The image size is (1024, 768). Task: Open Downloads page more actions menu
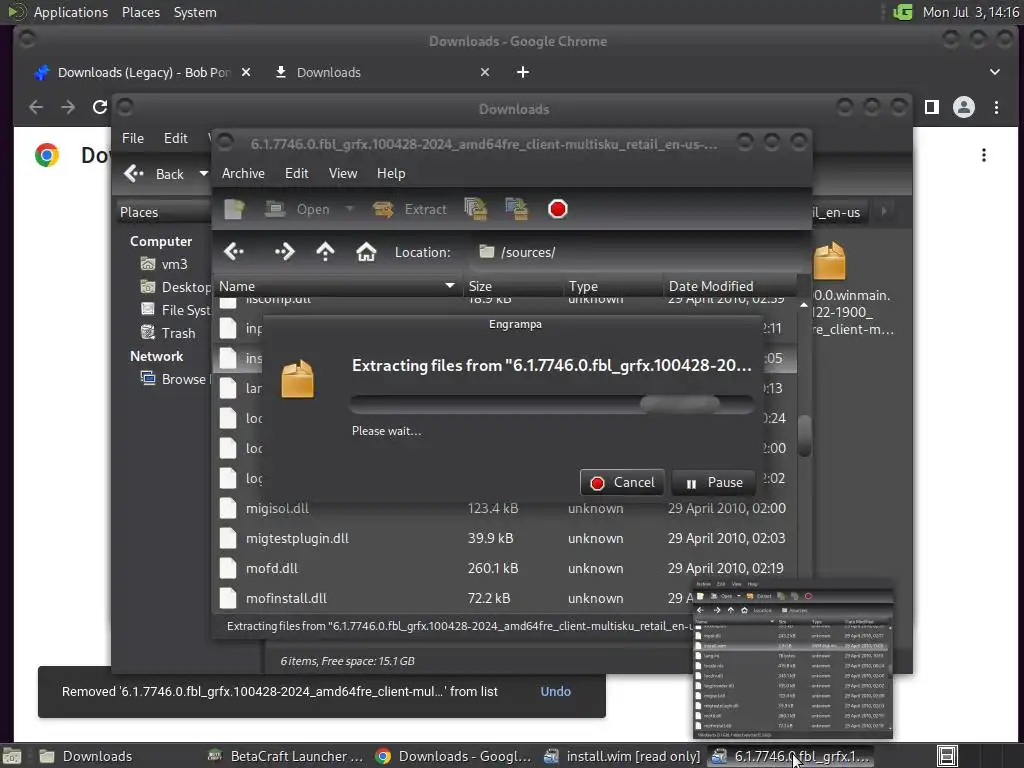(984, 155)
